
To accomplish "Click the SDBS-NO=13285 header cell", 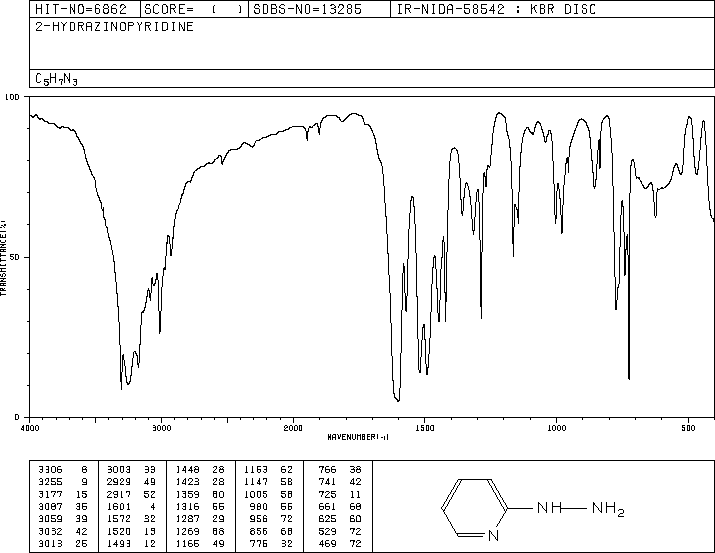I will point(319,9).
